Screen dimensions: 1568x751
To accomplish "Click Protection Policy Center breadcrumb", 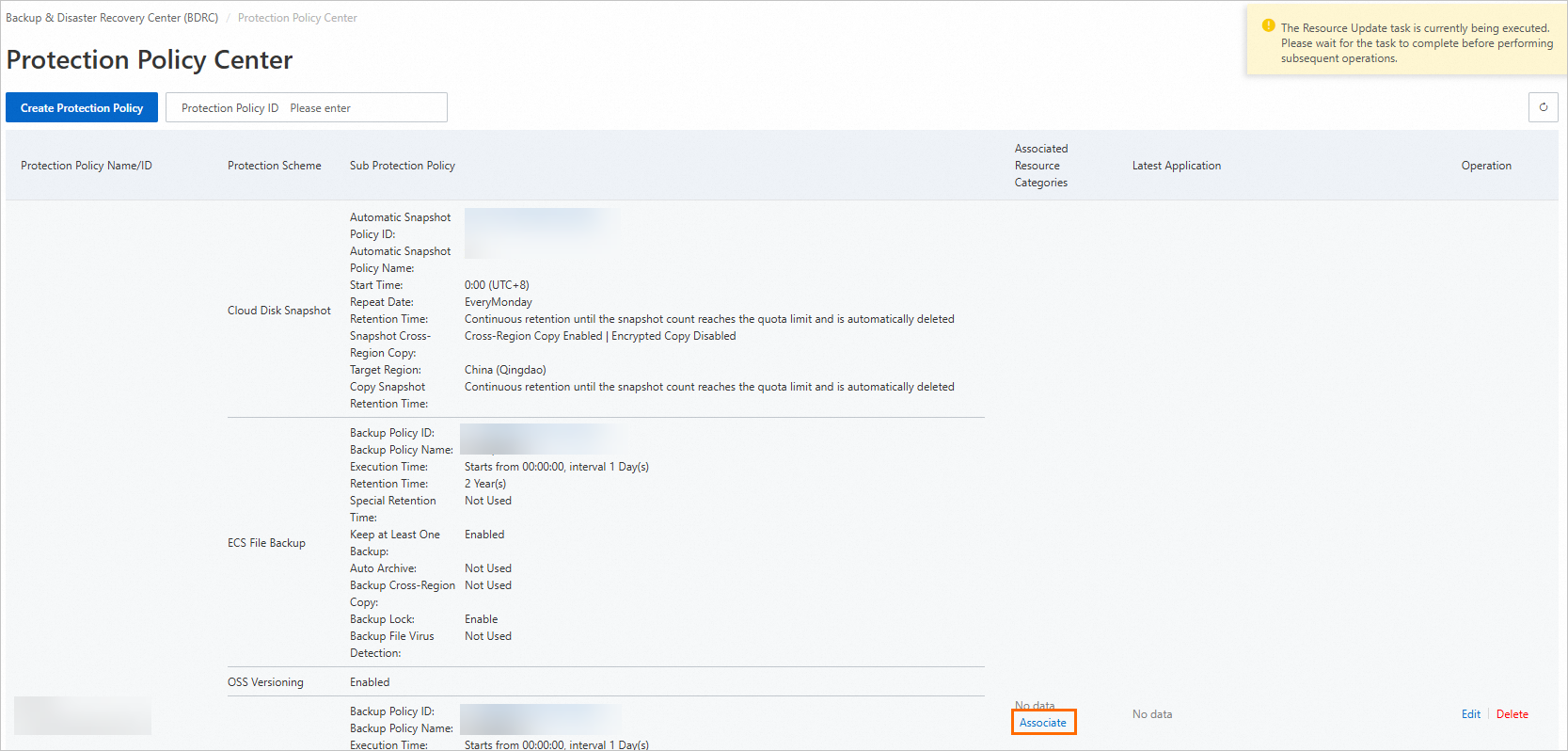I will (x=297, y=18).
